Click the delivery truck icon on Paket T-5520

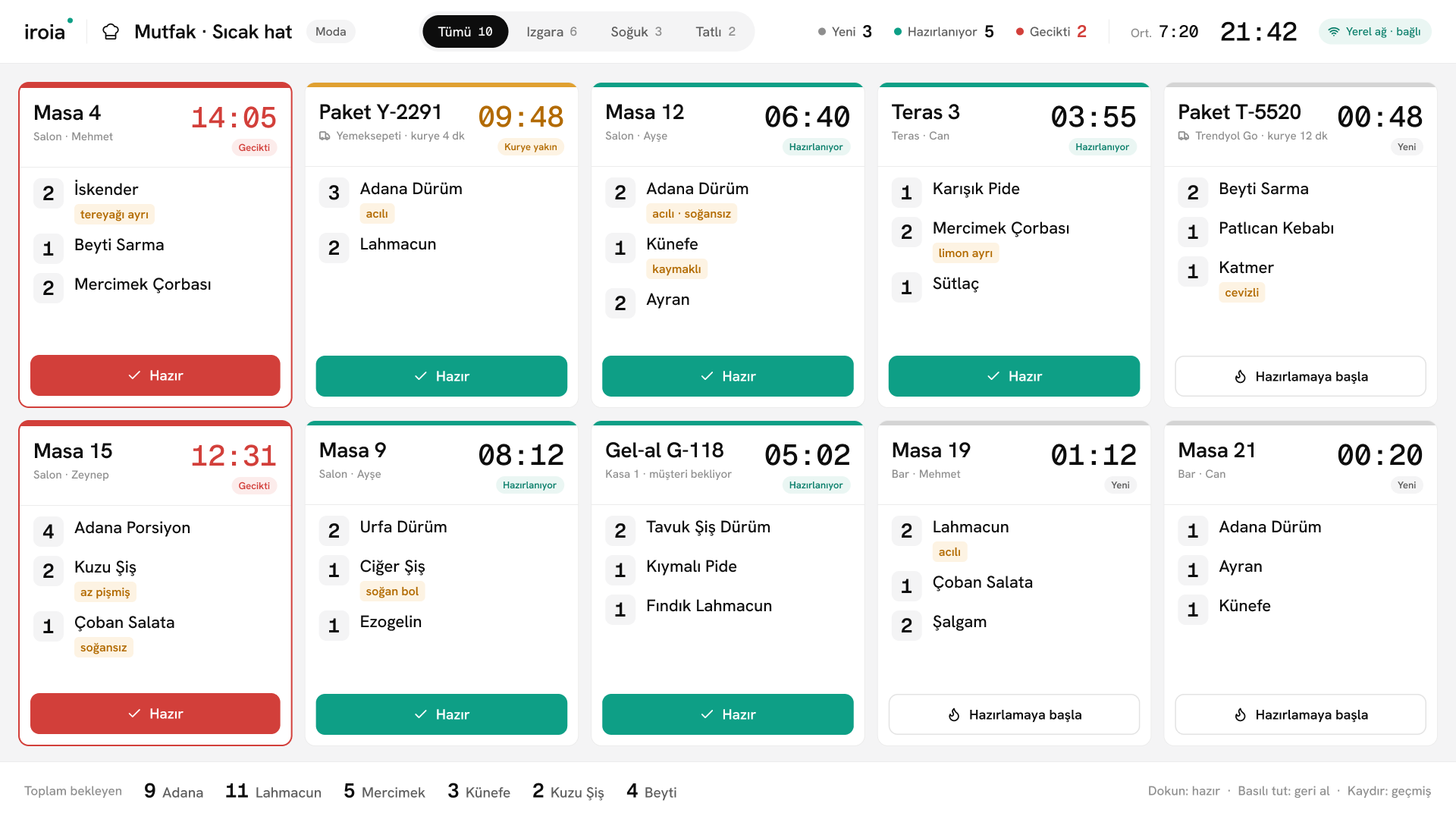coord(1184,136)
